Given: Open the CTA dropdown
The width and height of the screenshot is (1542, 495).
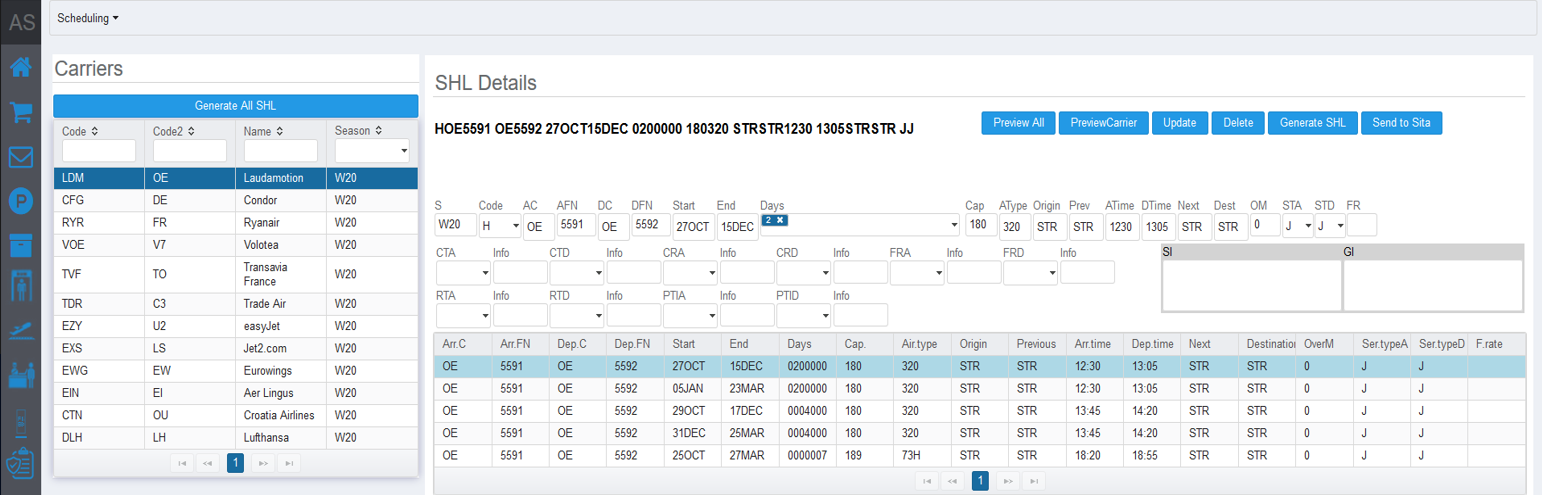Looking at the screenshot, I should pos(462,272).
